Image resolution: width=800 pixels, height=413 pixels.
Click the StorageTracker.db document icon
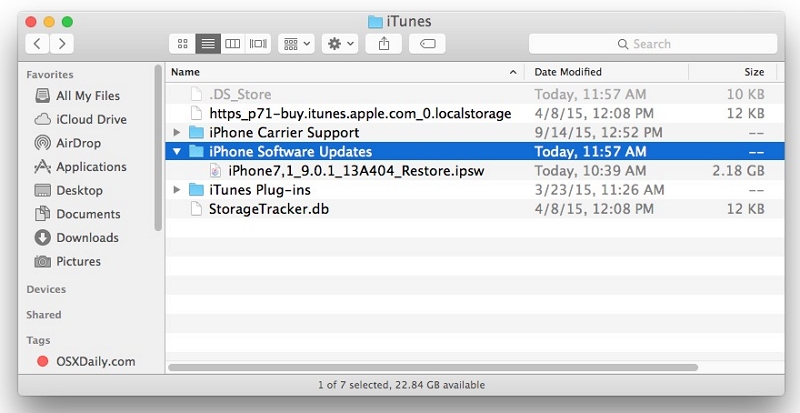pos(196,209)
